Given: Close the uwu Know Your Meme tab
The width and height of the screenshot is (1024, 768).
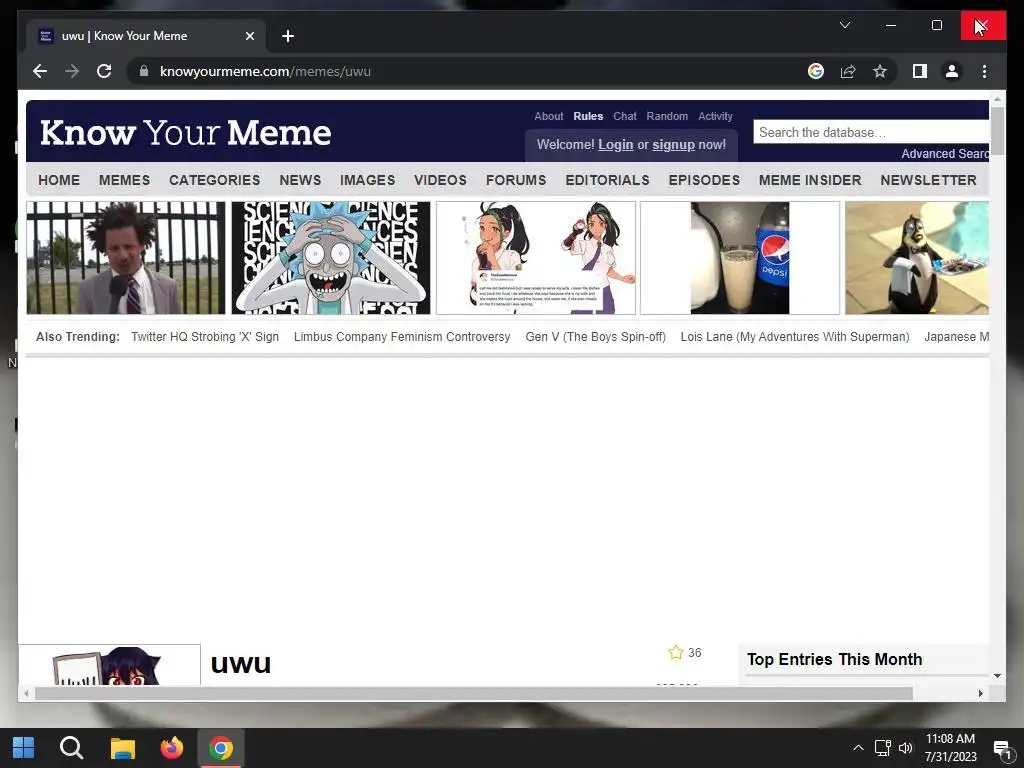Looking at the screenshot, I should pyautogui.click(x=249, y=36).
